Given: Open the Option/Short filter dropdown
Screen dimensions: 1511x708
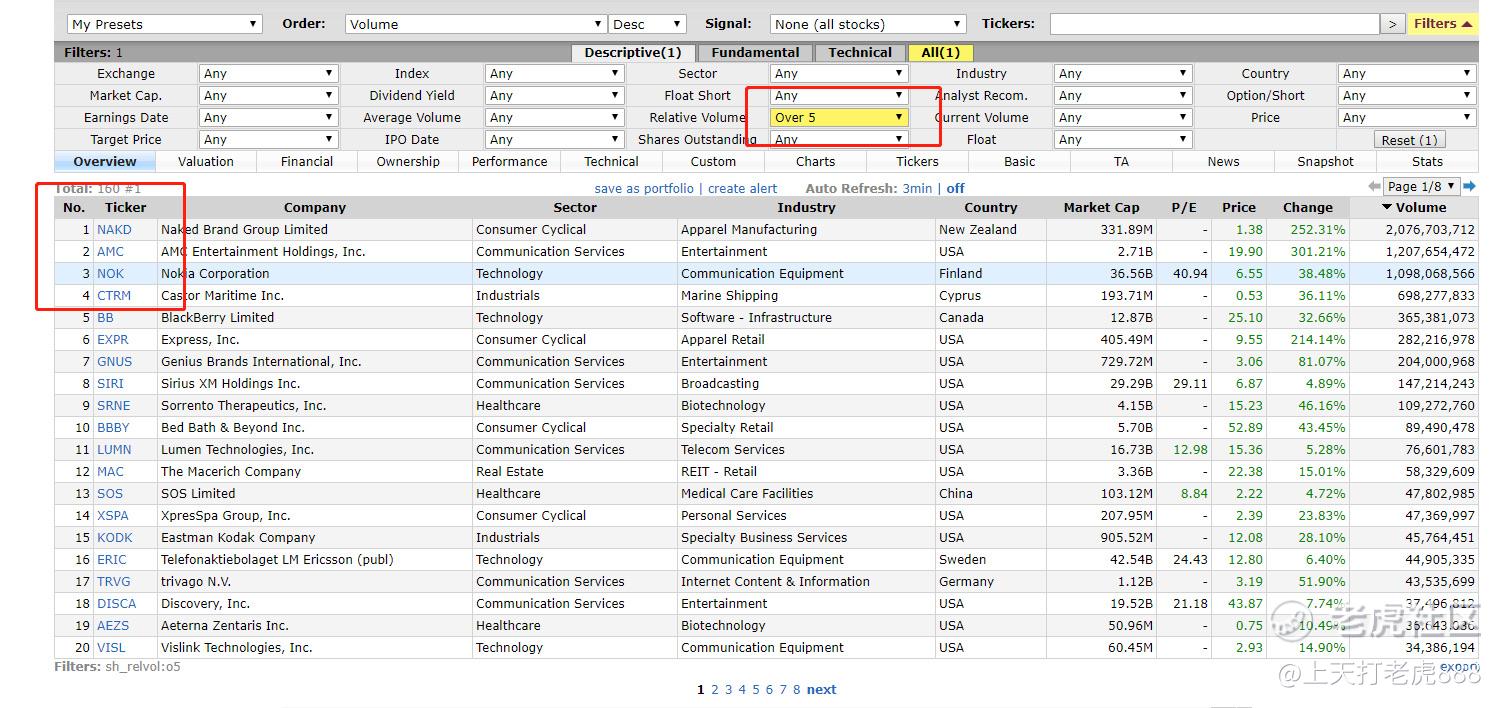Looking at the screenshot, I should click(1407, 95).
